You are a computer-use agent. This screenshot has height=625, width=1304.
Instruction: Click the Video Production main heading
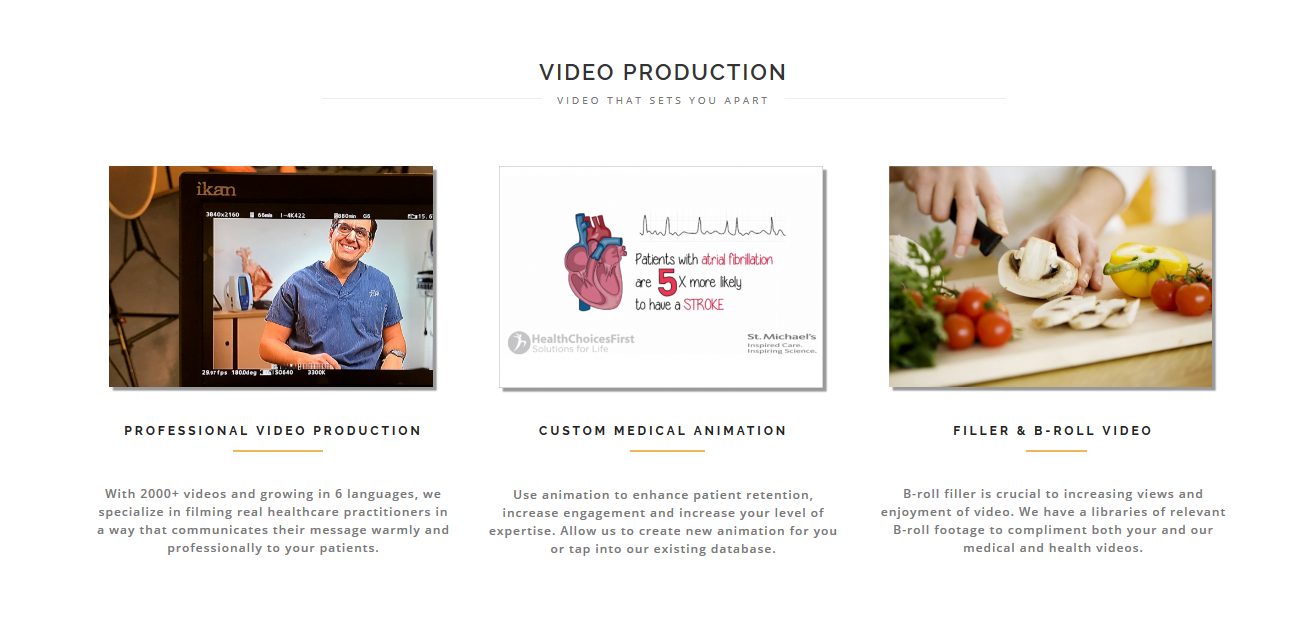(x=663, y=72)
